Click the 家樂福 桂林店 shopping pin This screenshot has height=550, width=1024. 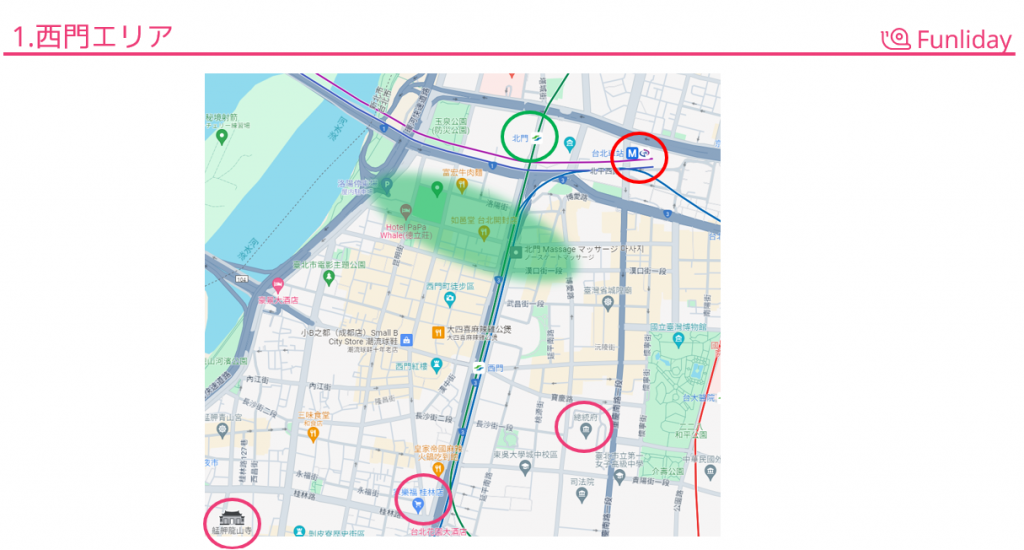click(x=419, y=506)
